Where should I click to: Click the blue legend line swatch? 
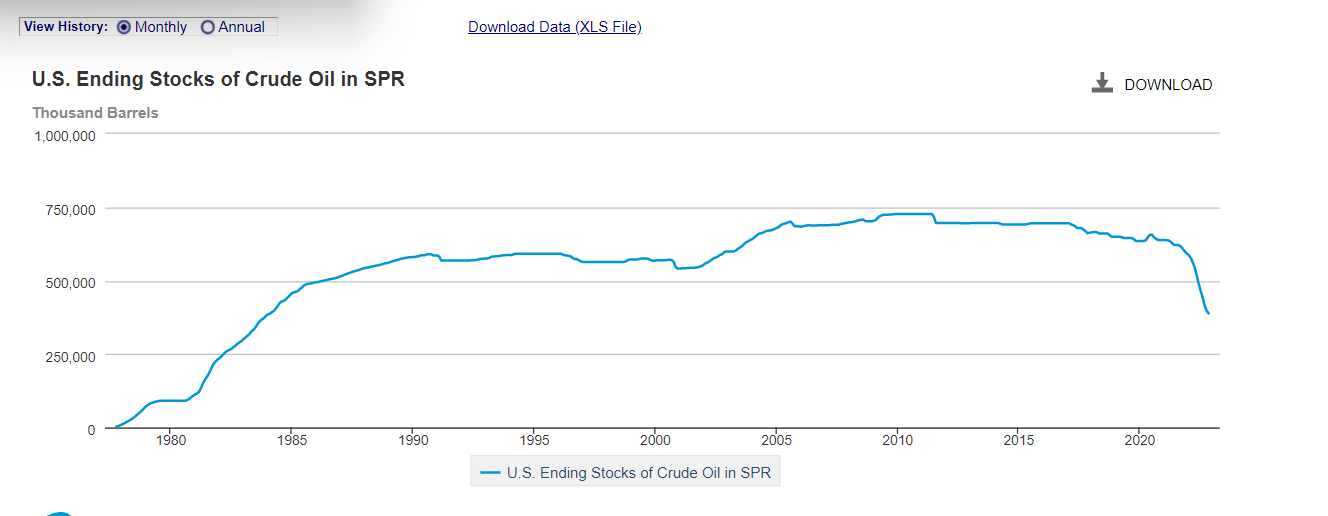(x=490, y=473)
